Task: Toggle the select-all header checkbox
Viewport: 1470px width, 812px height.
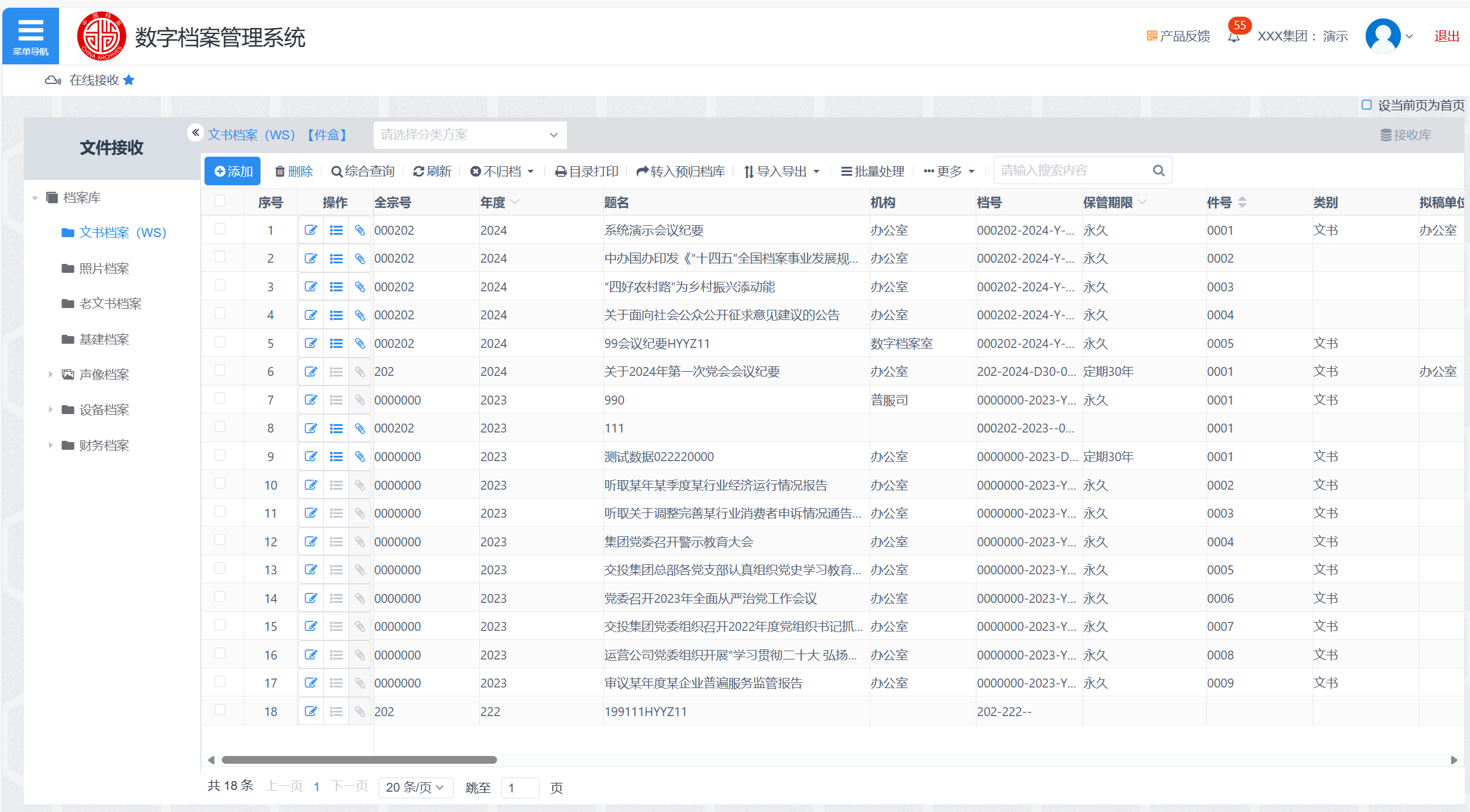Action: (x=220, y=201)
